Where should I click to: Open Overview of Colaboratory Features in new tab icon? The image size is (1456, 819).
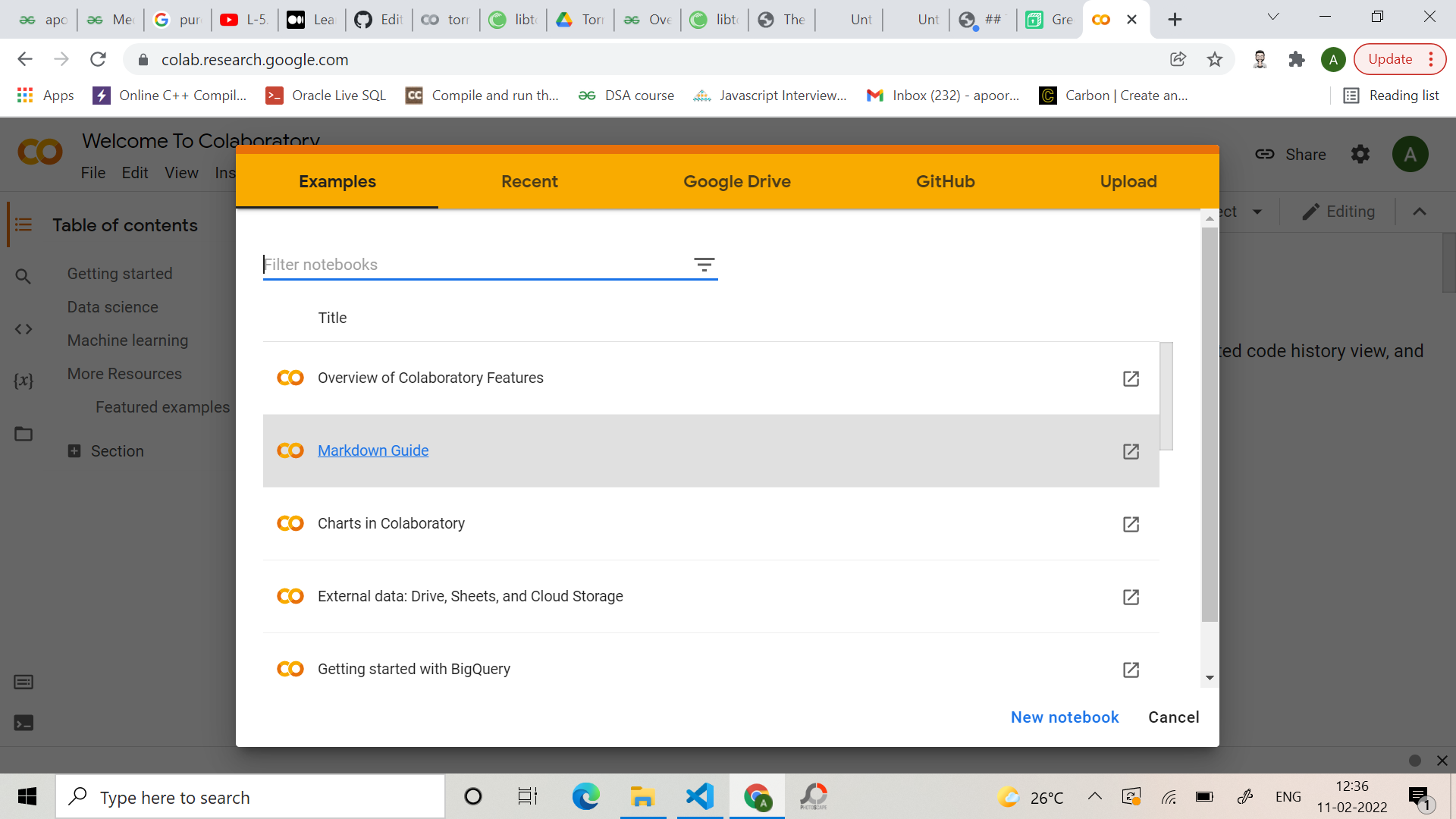(x=1131, y=378)
